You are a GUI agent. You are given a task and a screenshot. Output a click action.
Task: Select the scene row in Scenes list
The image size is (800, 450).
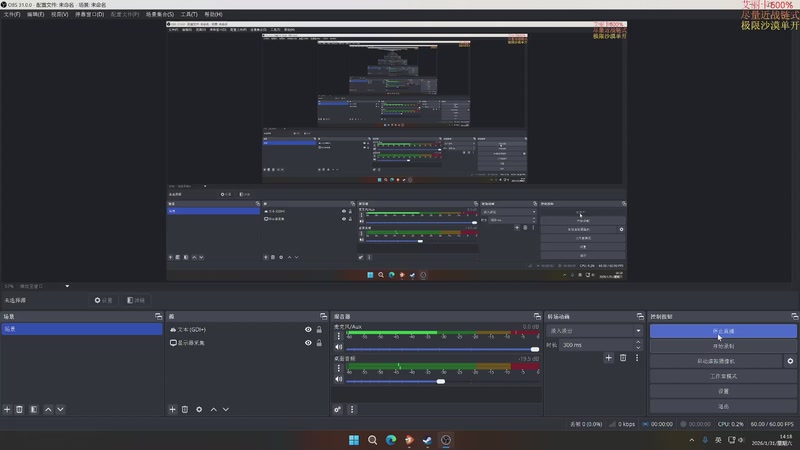(x=82, y=329)
